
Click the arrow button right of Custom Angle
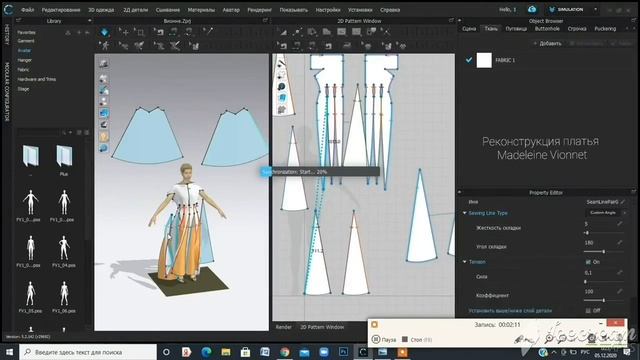point(624,213)
